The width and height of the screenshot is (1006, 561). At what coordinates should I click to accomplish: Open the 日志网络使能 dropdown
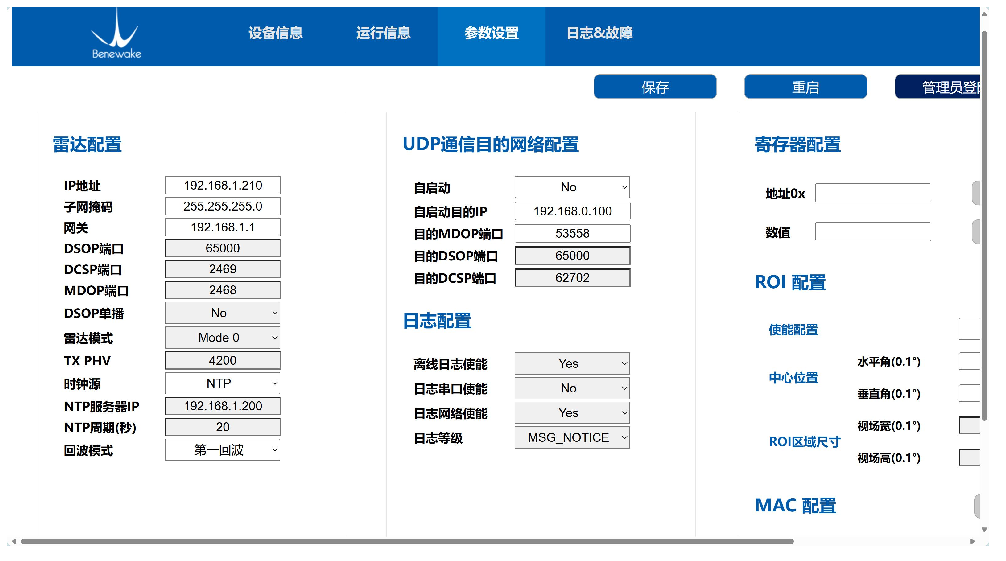[572, 413]
